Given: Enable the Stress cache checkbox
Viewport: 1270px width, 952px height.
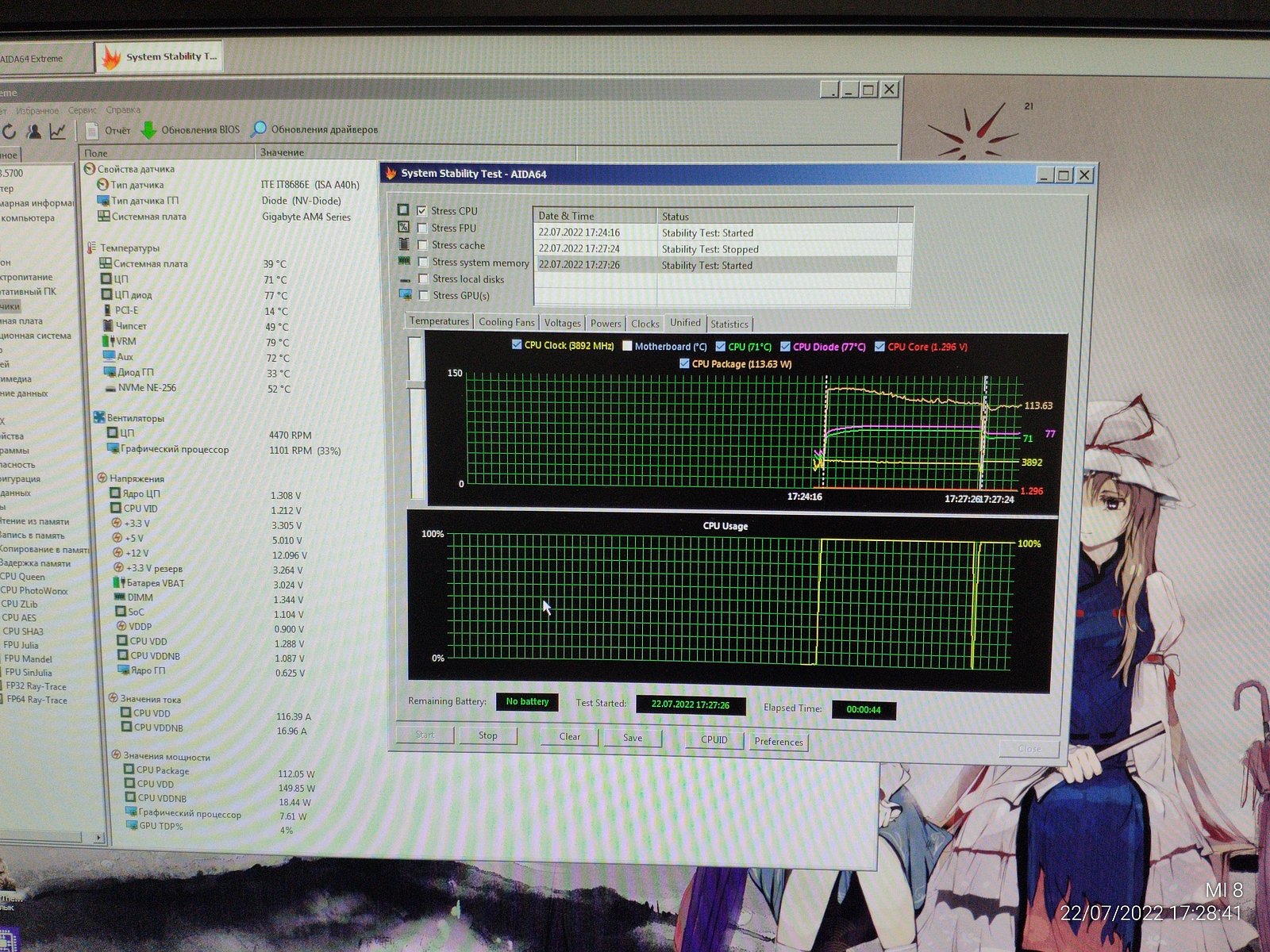Looking at the screenshot, I should tap(423, 245).
